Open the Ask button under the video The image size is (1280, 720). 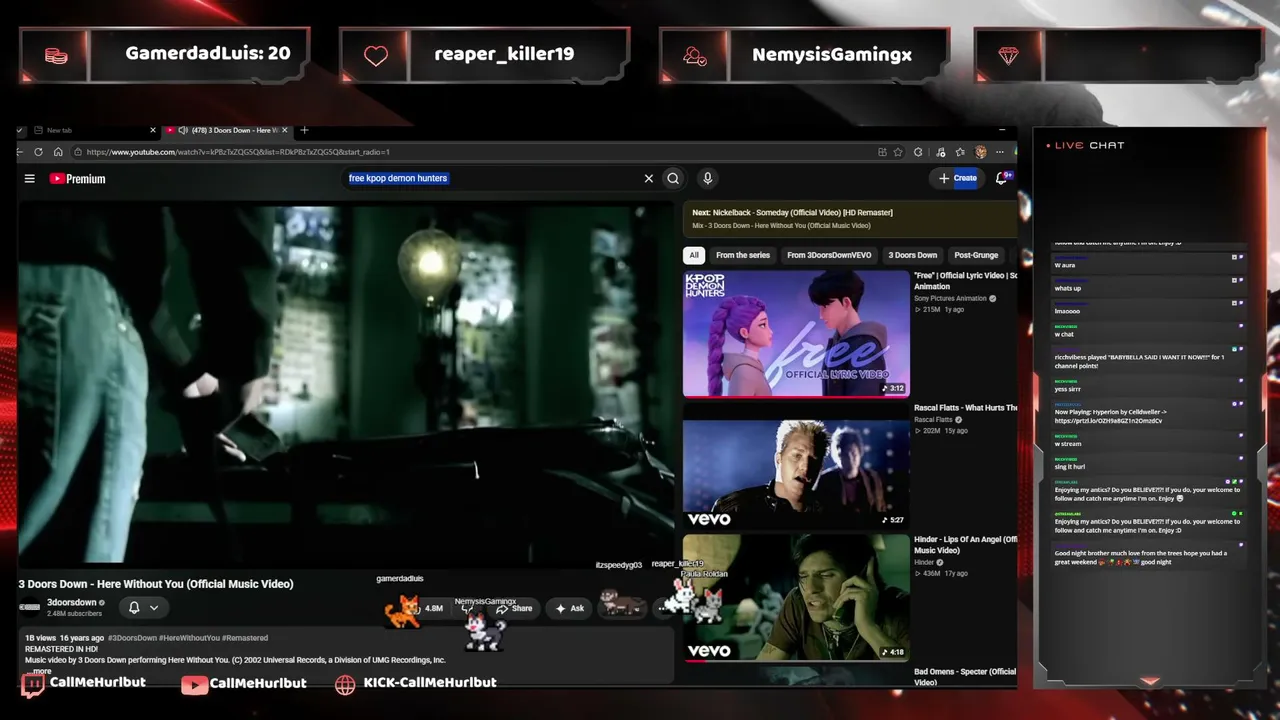point(569,608)
